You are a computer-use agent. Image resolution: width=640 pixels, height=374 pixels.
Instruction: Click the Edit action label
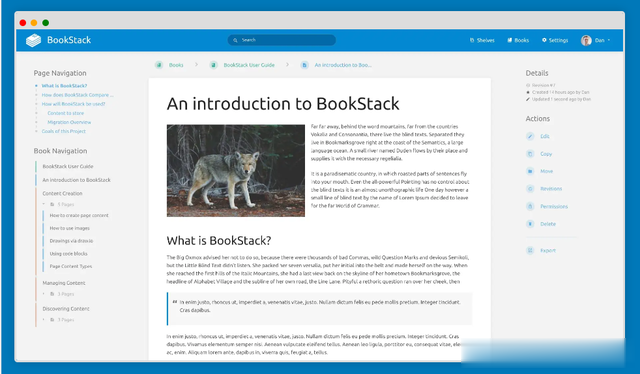point(545,136)
